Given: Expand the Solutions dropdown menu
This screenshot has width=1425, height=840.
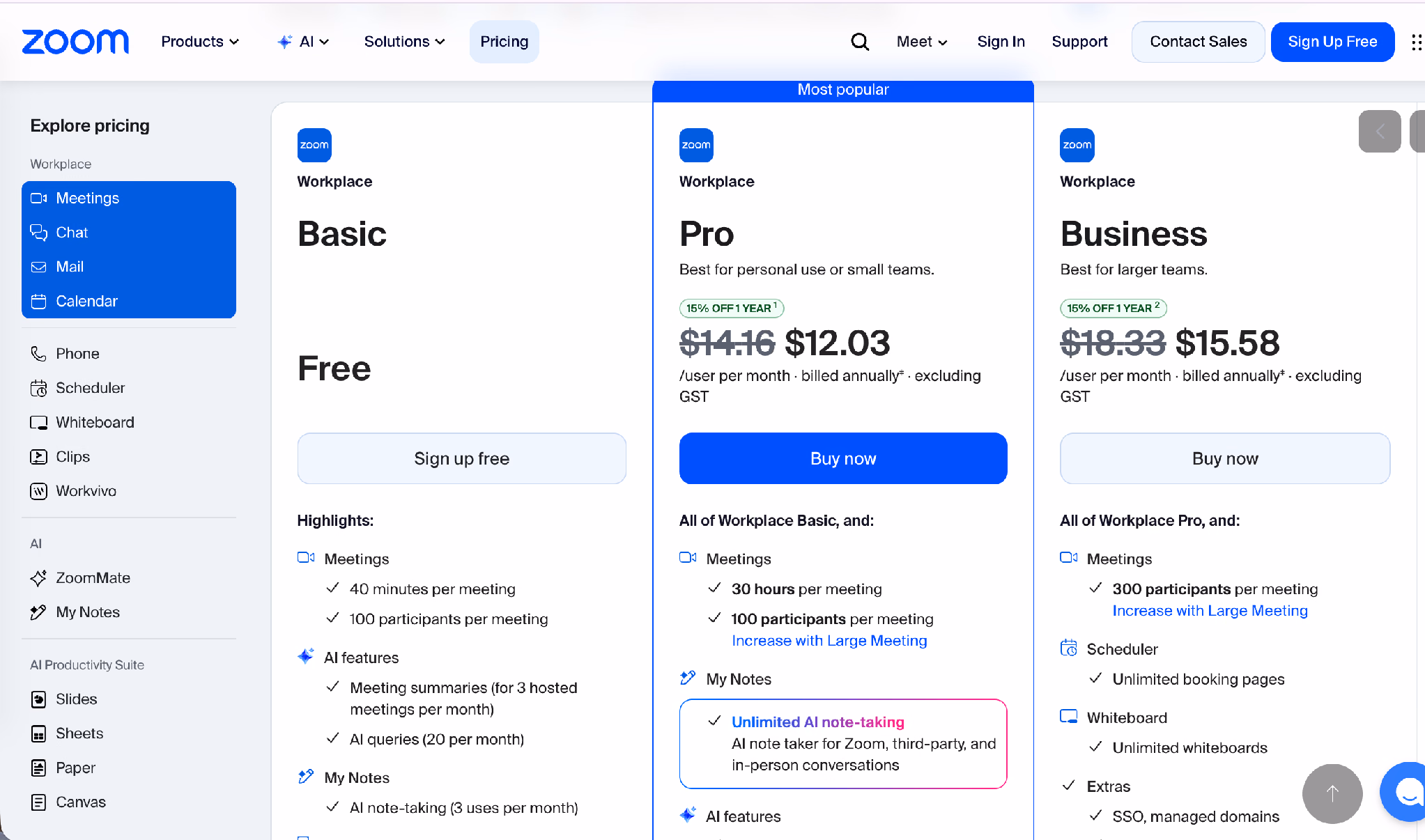Looking at the screenshot, I should point(404,42).
